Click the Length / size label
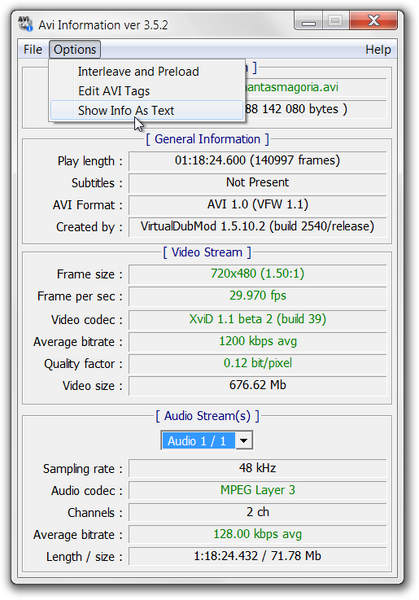The height and width of the screenshot is (600, 419). (x=84, y=557)
